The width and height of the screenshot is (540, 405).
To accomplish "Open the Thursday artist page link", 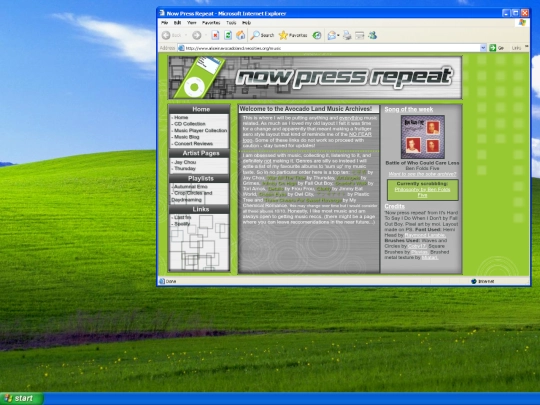I will tap(185, 168).
